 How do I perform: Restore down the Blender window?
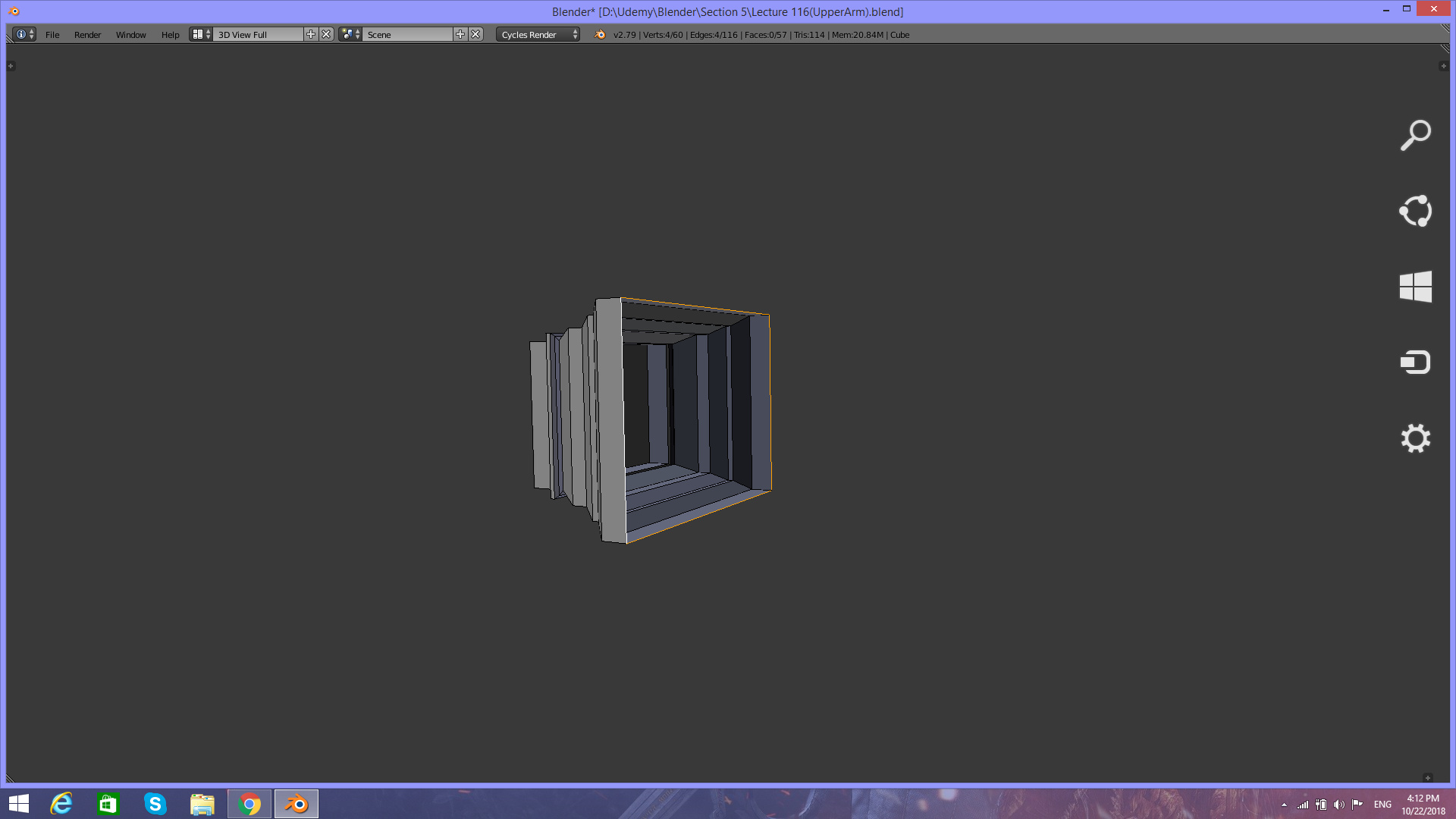click(x=1407, y=10)
